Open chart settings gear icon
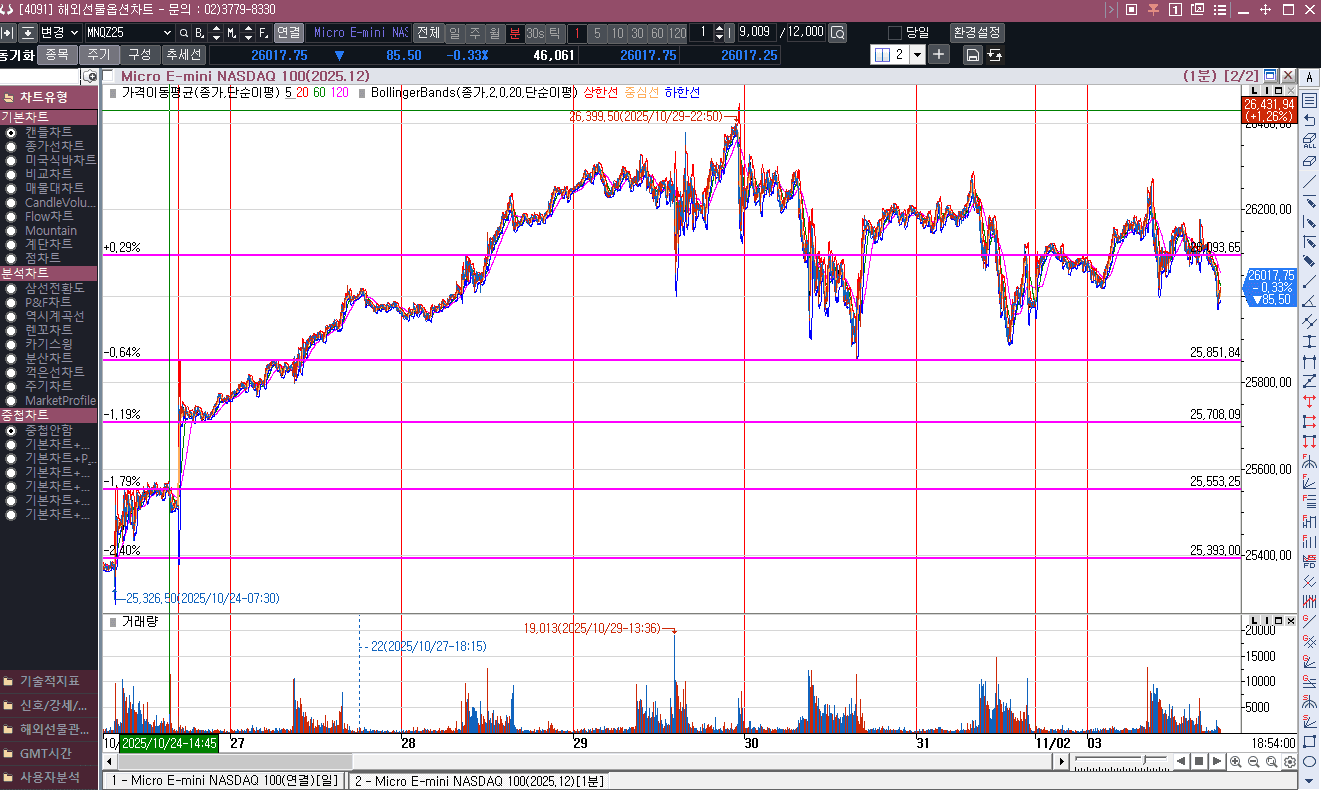Screen dimensions: 1321x790 point(1290,762)
